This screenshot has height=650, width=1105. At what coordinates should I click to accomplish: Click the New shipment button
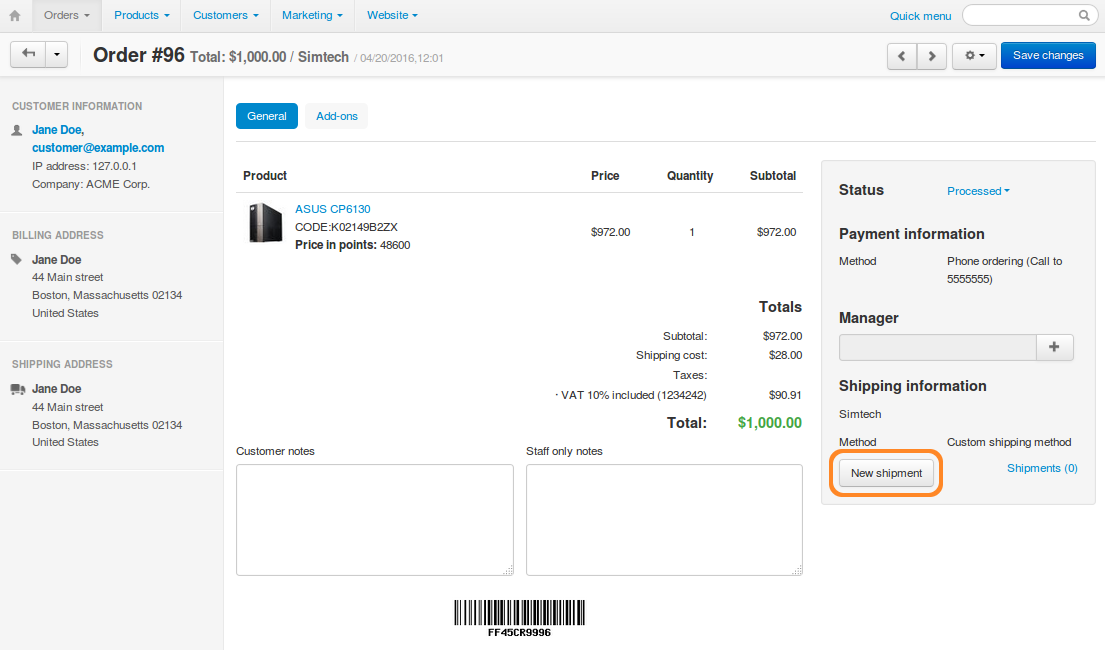(x=887, y=473)
